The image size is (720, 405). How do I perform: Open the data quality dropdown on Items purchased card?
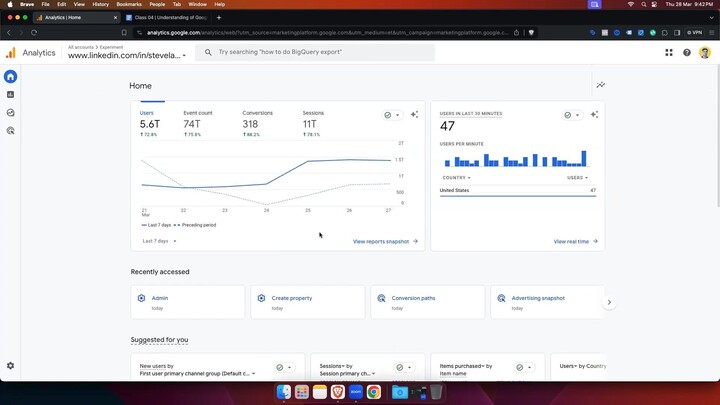pyautogui.click(x=524, y=367)
